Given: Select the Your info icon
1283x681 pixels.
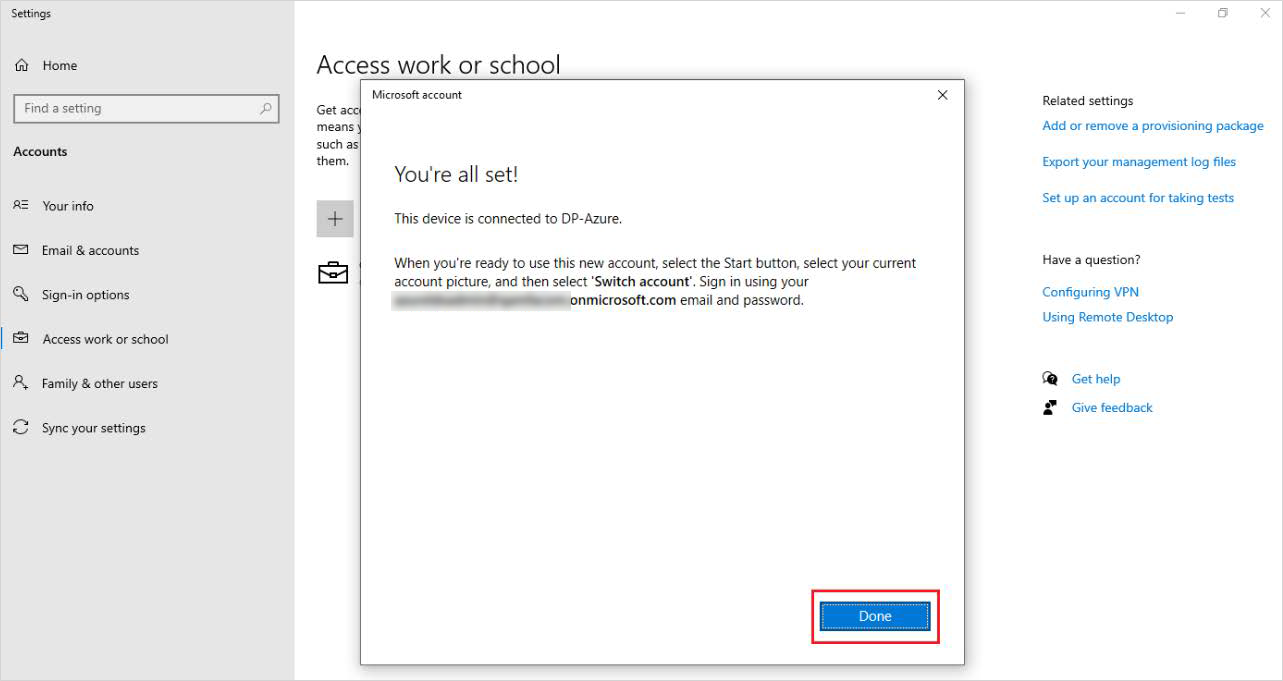Looking at the screenshot, I should click(21, 205).
